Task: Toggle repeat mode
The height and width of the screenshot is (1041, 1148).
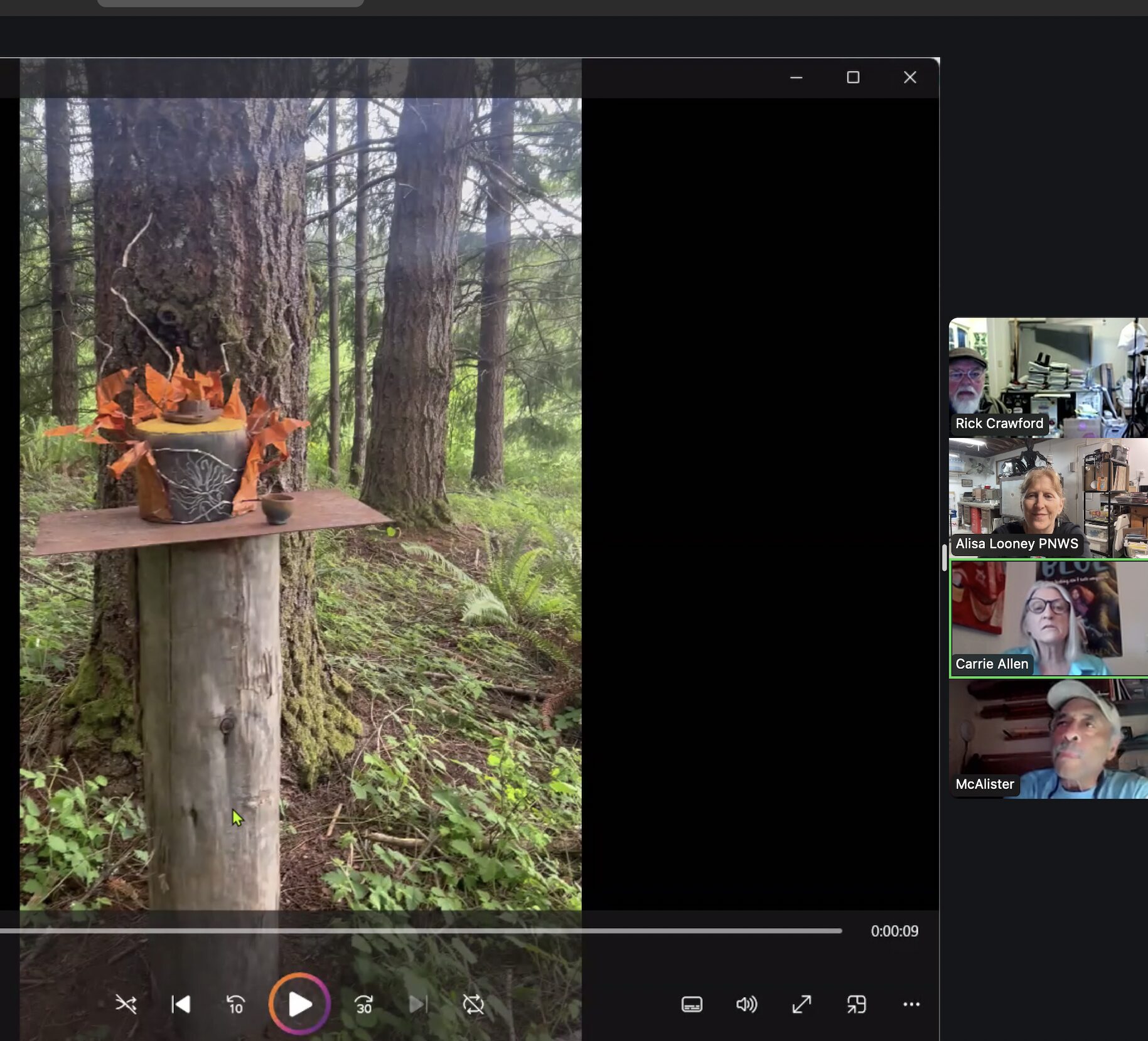Action: pos(473,1004)
